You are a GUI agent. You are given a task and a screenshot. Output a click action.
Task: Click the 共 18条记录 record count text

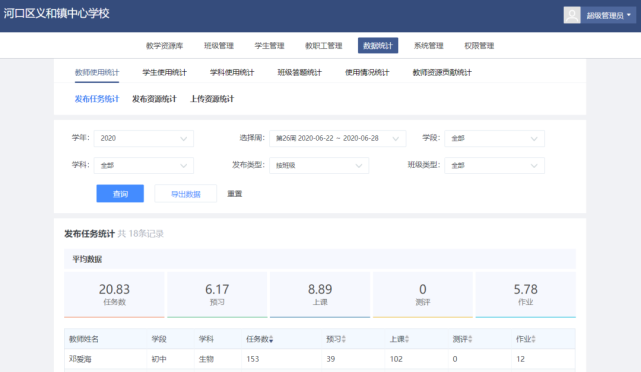141,234
